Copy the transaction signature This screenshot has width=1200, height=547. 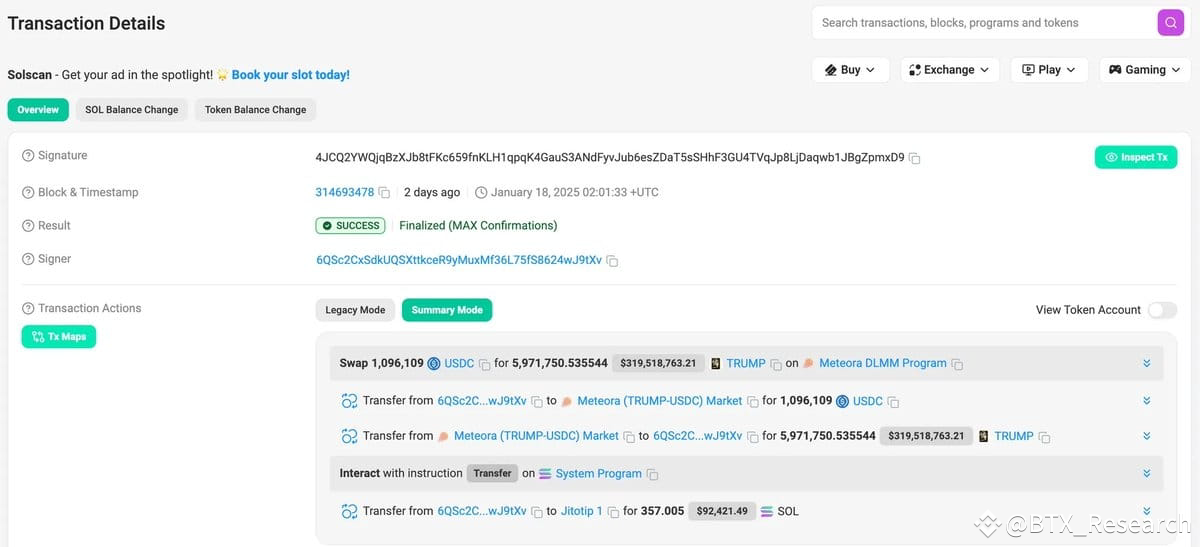tap(915, 158)
